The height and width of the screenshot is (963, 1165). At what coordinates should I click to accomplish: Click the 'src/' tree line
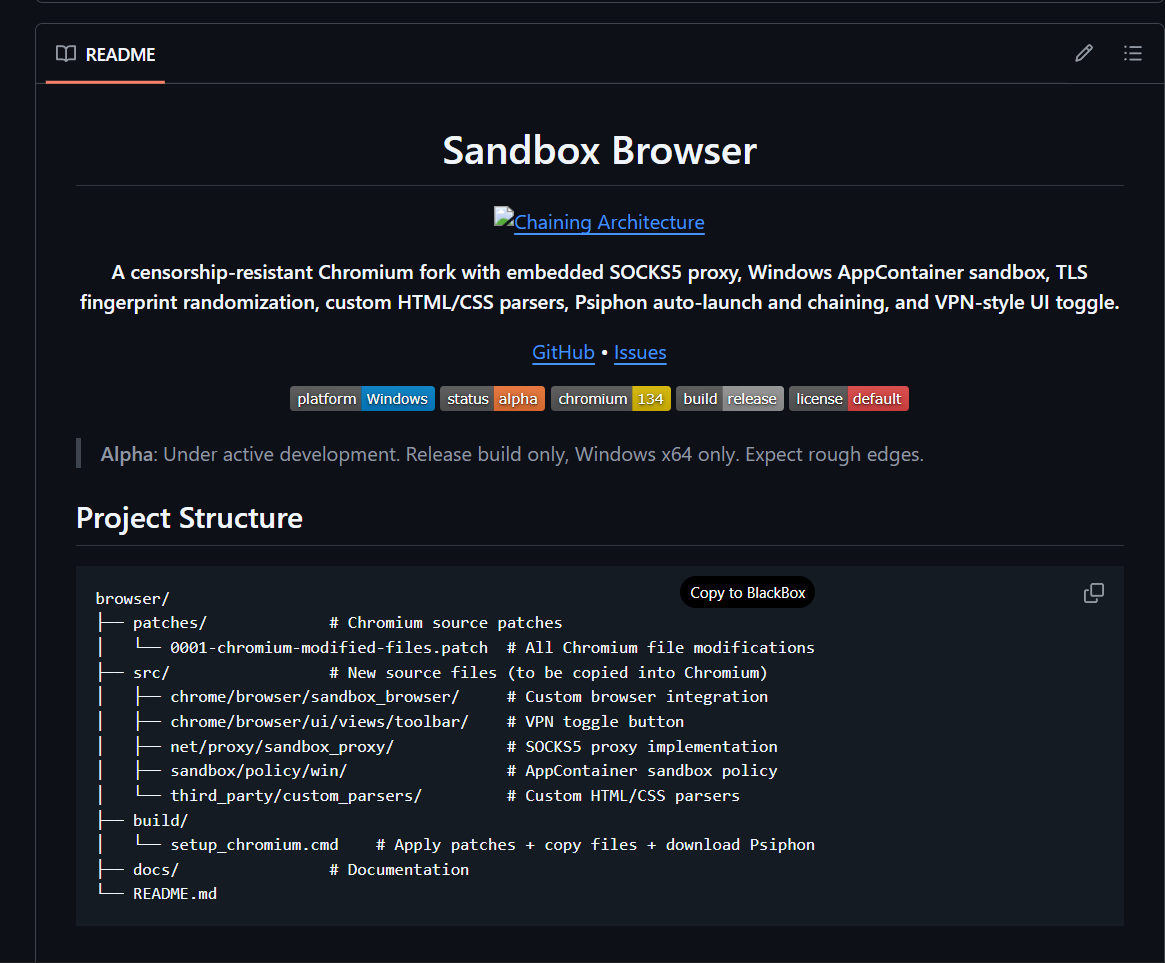(x=152, y=672)
